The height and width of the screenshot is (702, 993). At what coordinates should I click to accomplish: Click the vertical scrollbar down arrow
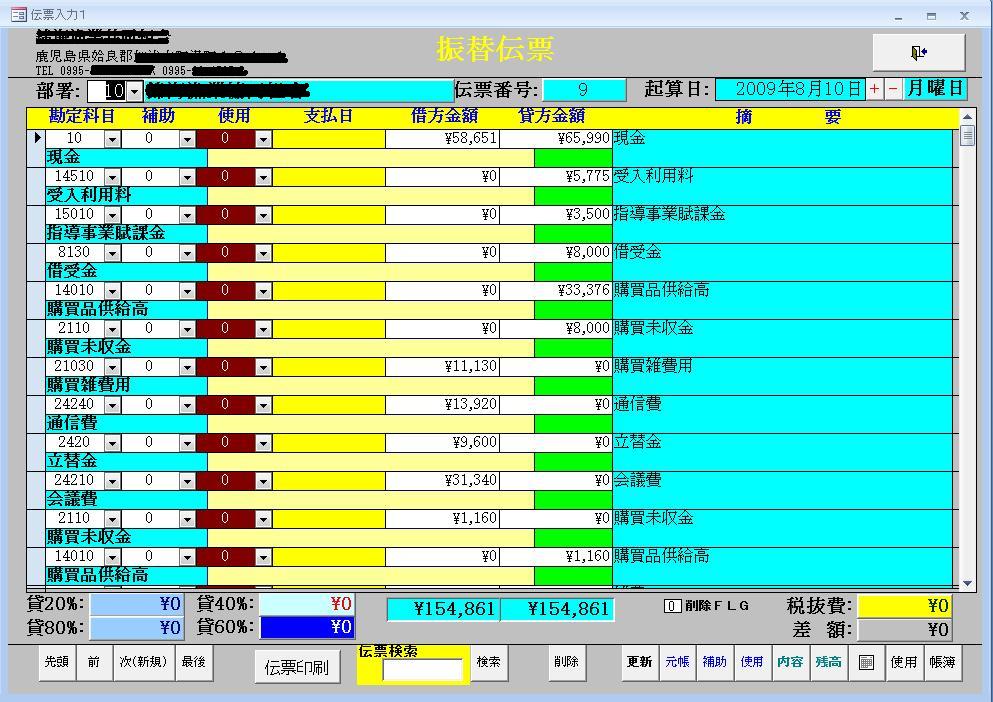966,583
